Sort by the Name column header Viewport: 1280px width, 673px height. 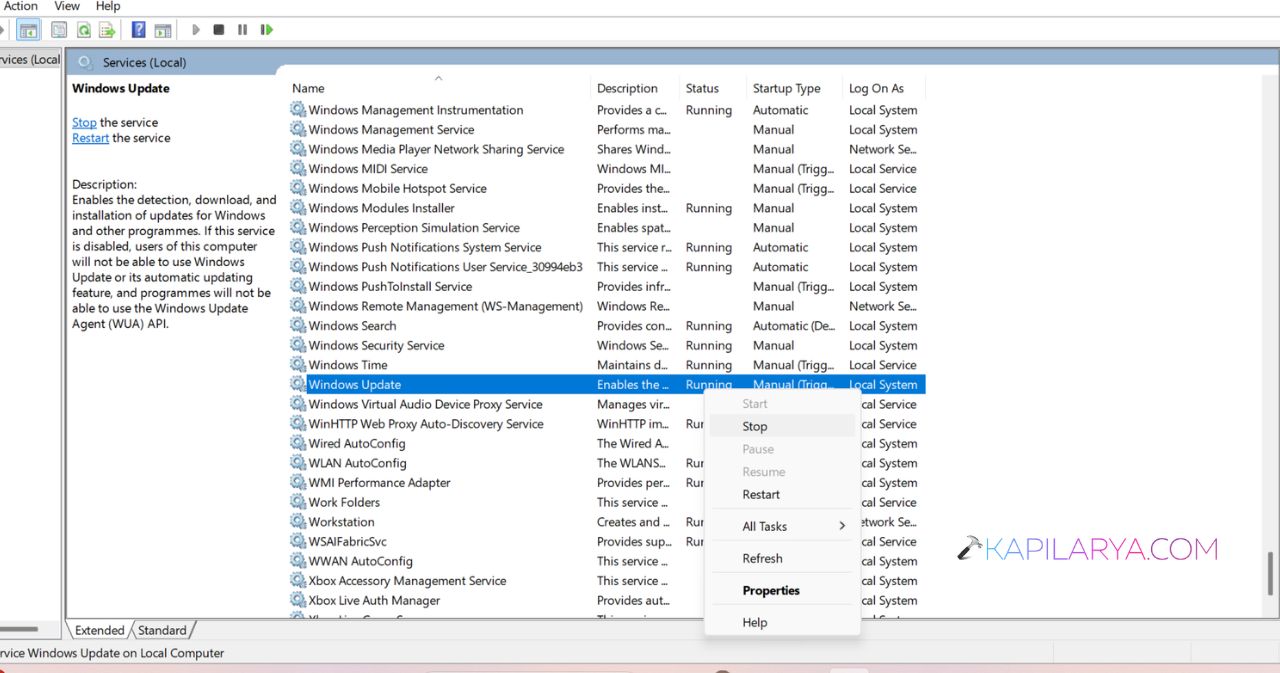(x=439, y=88)
